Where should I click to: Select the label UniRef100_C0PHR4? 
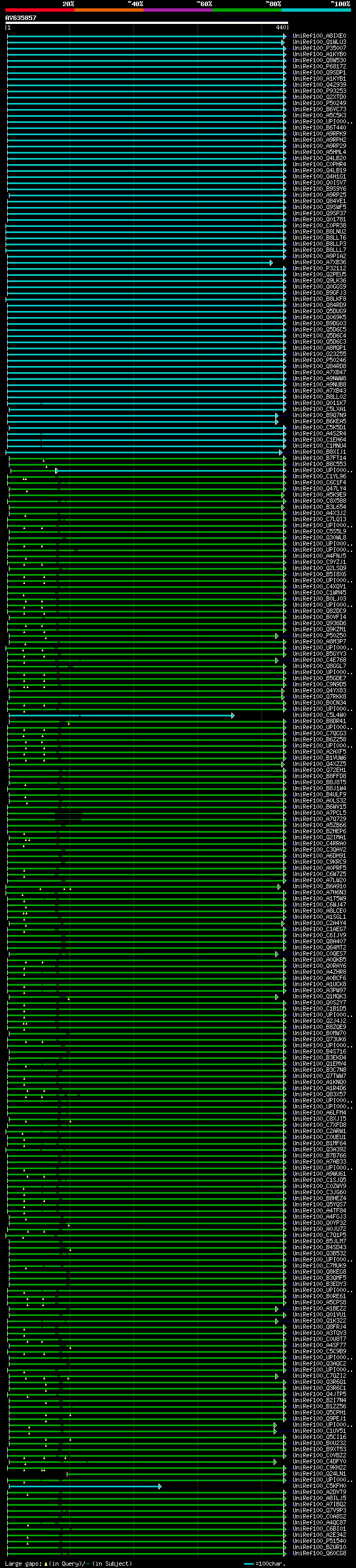(319, 164)
